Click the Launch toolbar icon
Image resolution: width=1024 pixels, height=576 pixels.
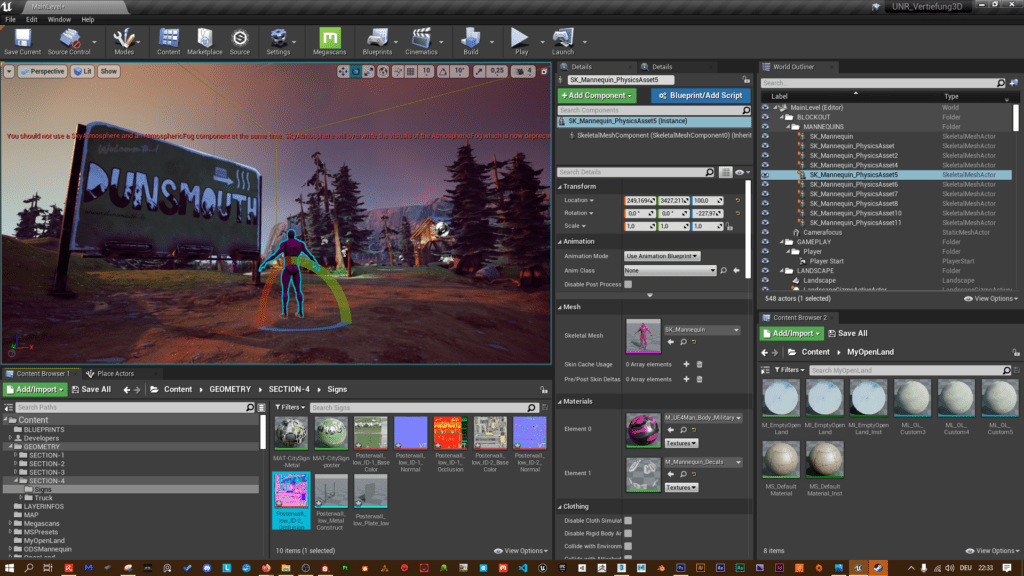click(563, 42)
